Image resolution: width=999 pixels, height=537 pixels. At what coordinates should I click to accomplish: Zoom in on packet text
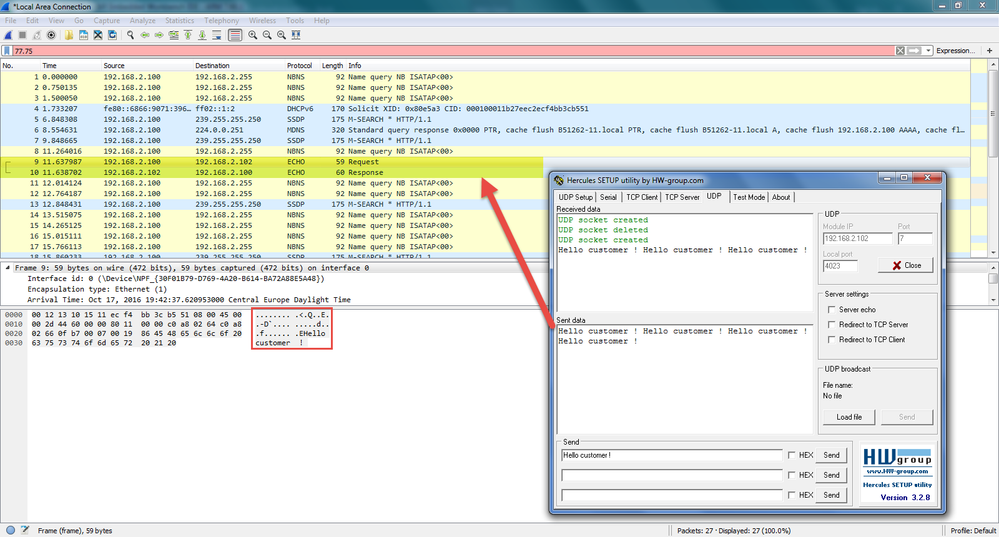point(253,35)
